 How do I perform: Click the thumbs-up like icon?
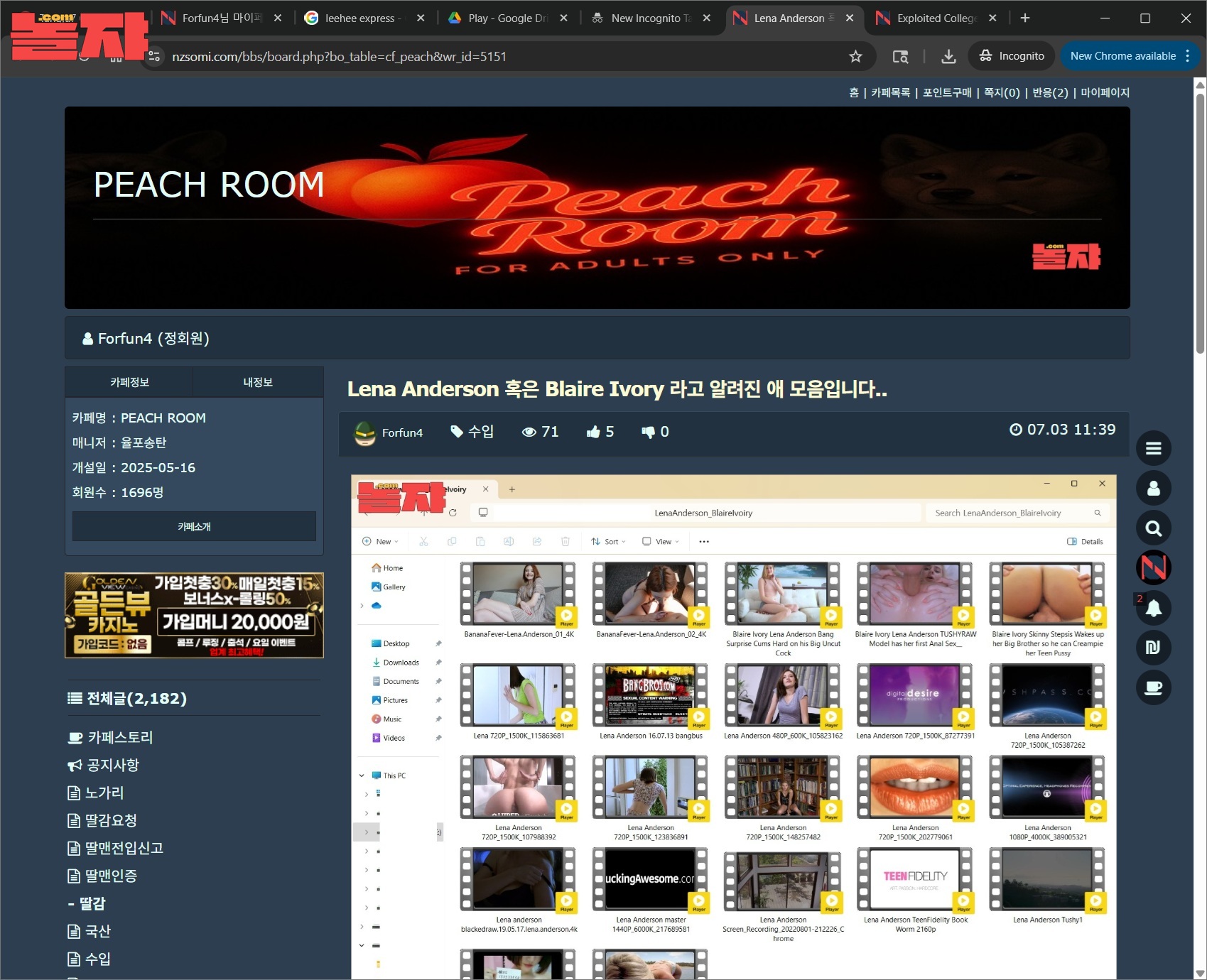click(593, 432)
